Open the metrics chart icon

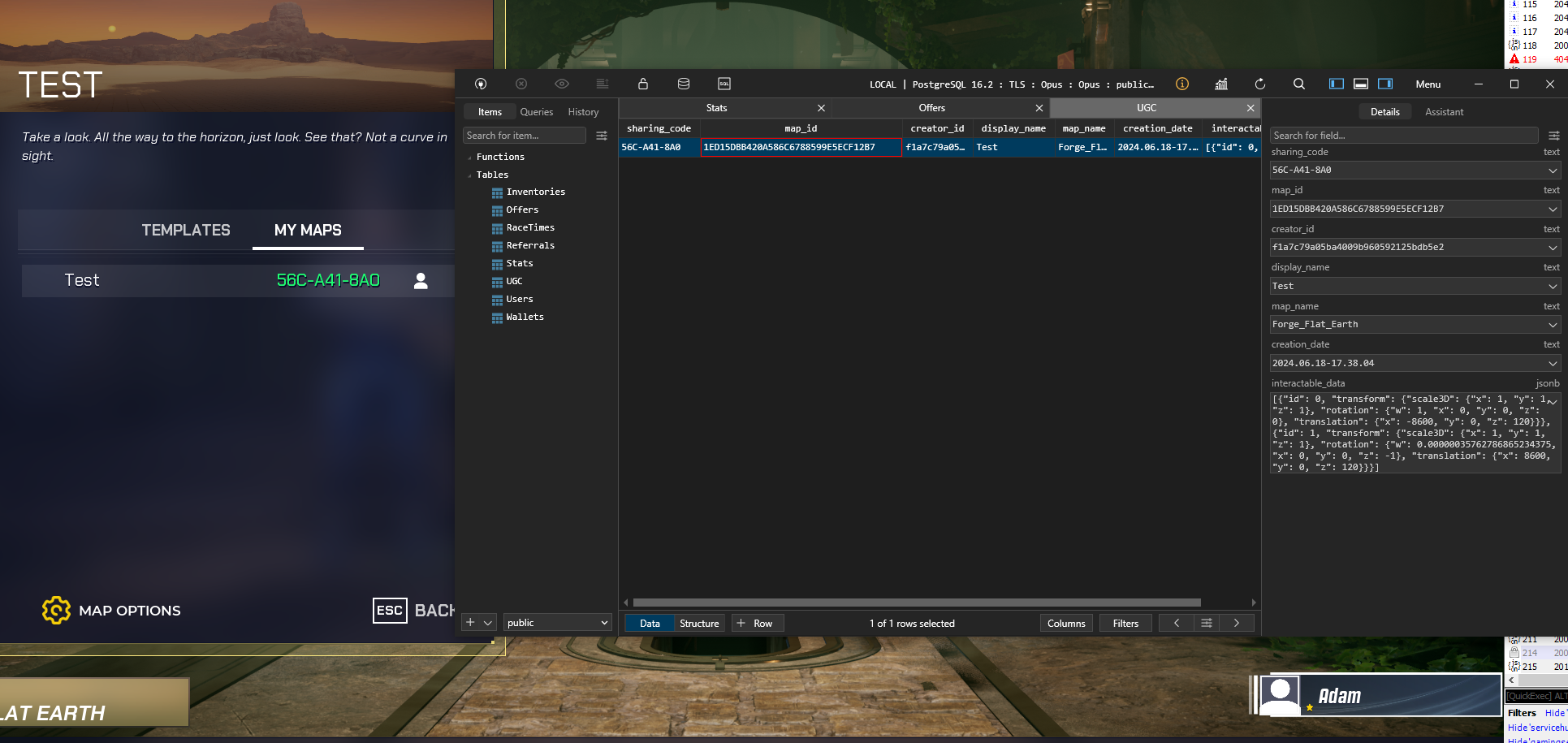pyautogui.click(x=1221, y=84)
